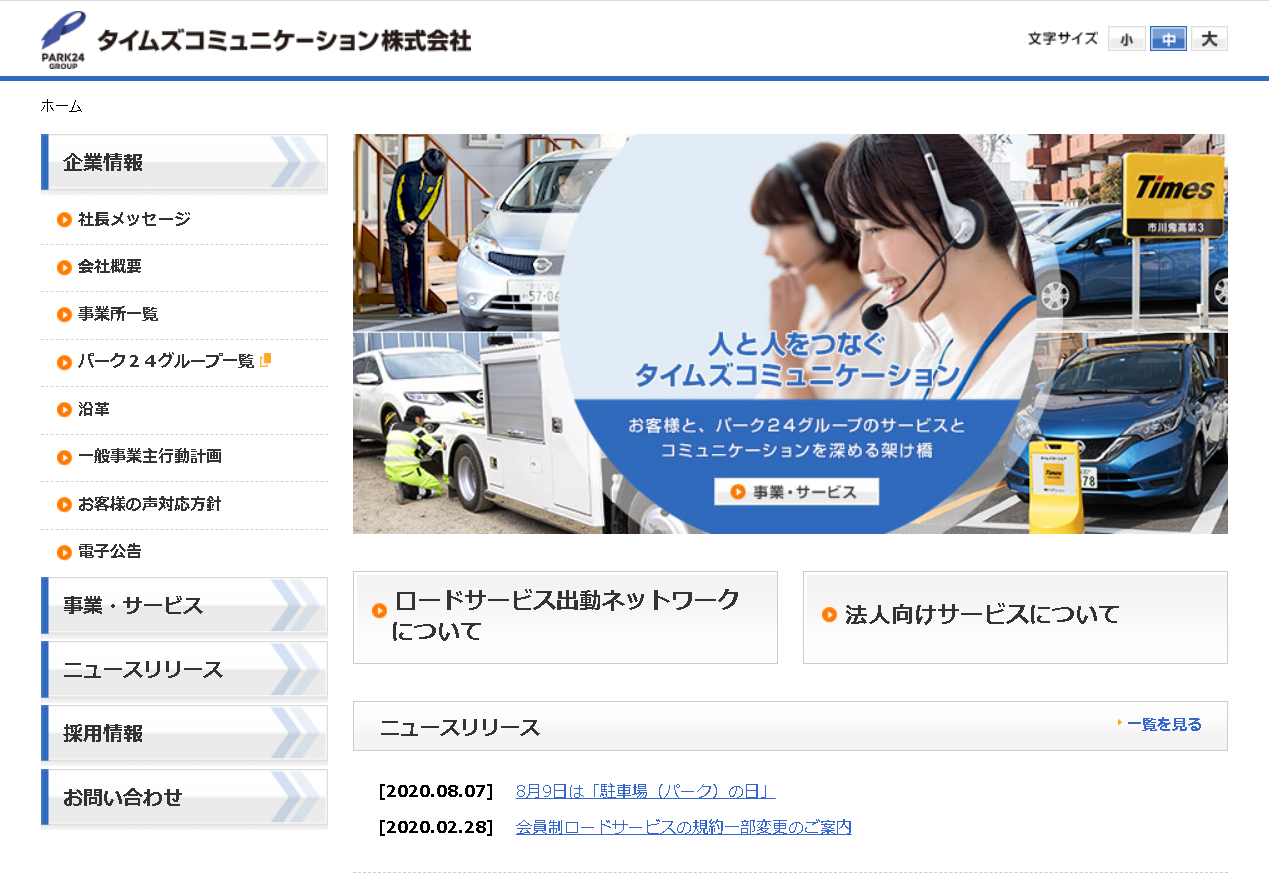The width and height of the screenshot is (1269, 895).
Task: Click the 事業・サービス button in the banner
Action: (x=796, y=492)
